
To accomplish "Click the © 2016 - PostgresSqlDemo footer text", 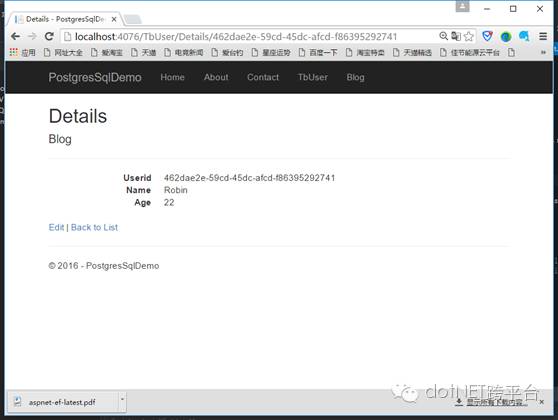I will [104, 266].
